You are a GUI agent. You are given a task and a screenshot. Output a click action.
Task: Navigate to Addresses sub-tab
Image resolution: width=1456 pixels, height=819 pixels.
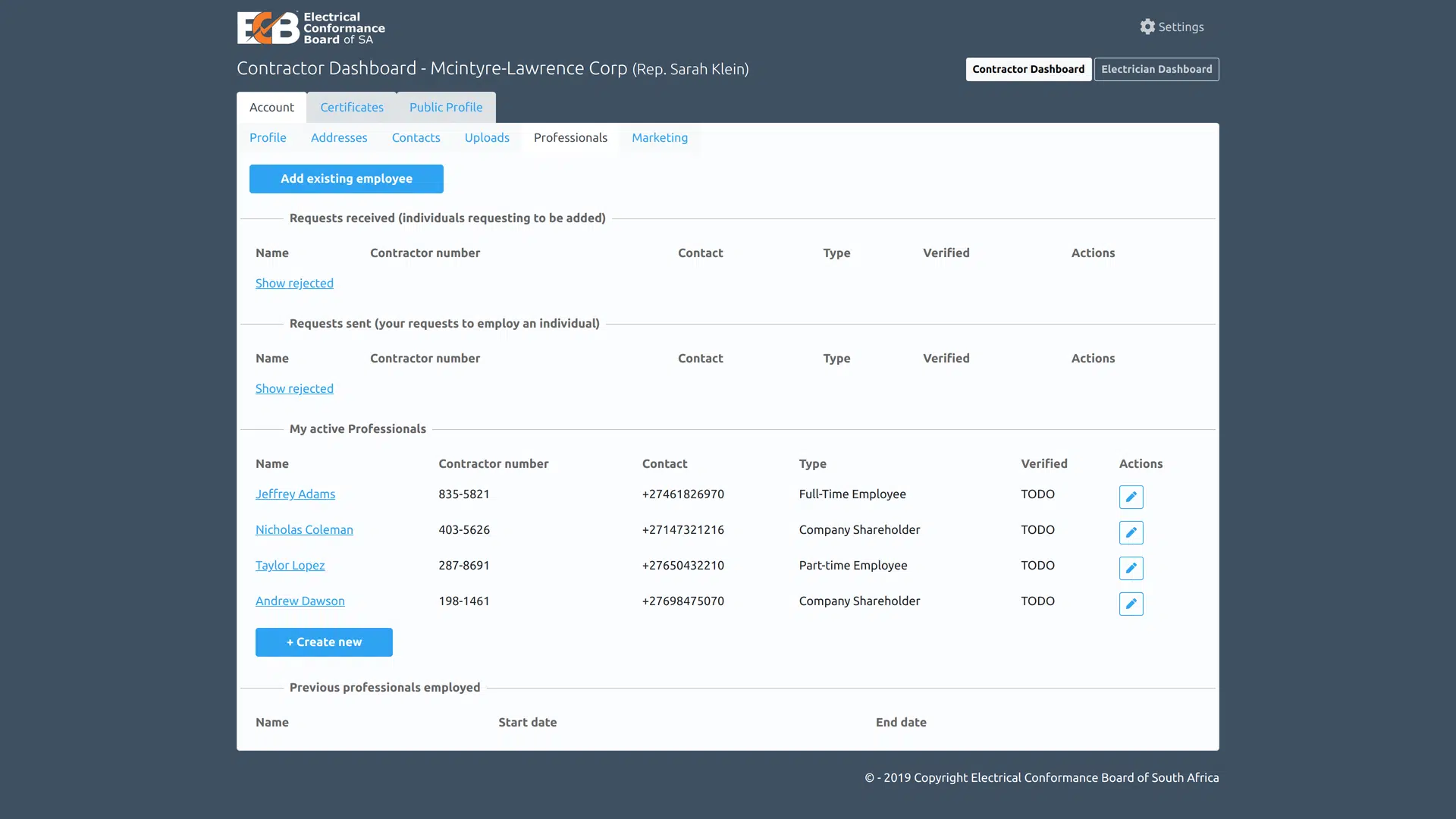339,137
